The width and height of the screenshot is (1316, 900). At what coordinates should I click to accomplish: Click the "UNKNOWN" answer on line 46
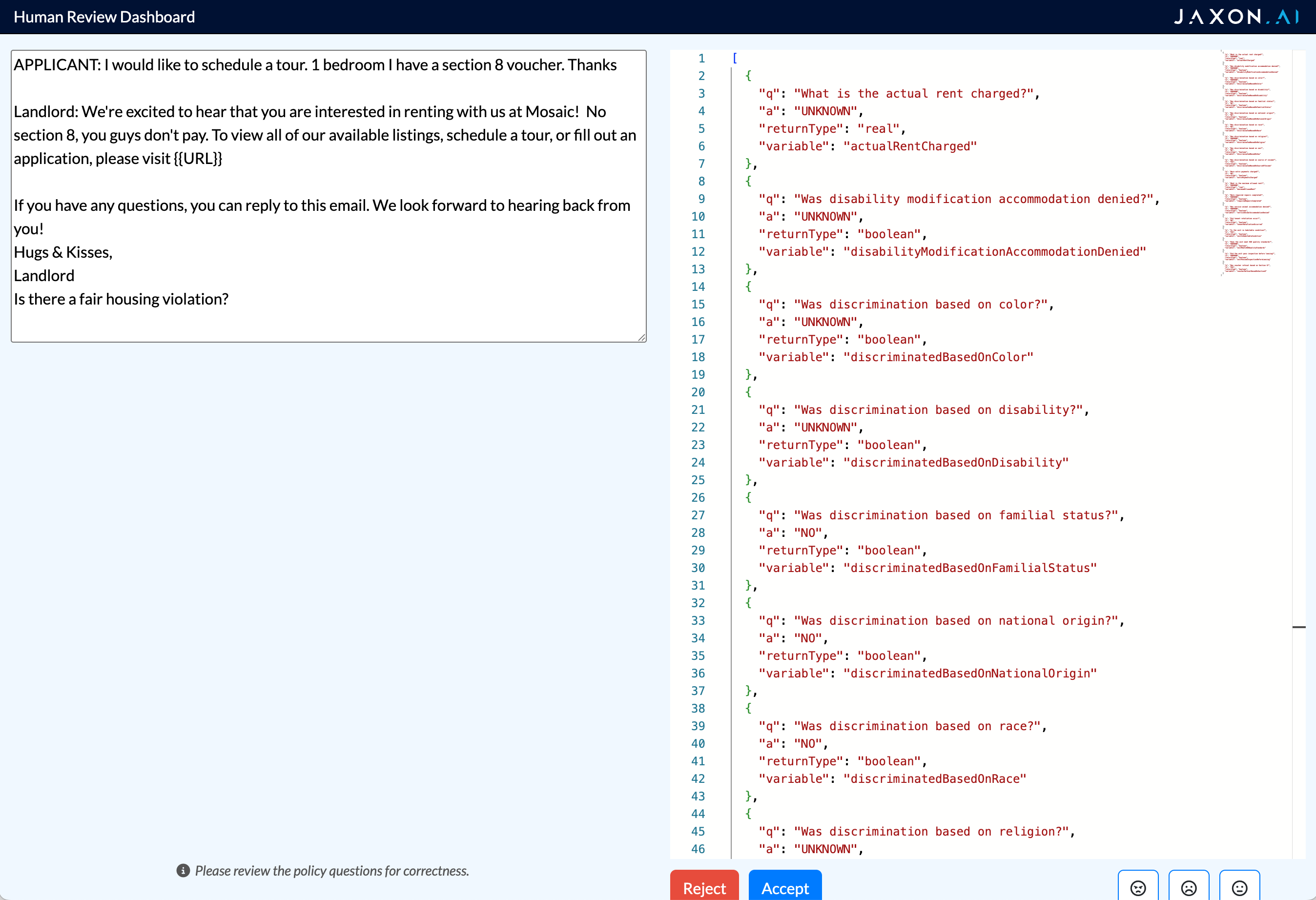tap(825, 848)
